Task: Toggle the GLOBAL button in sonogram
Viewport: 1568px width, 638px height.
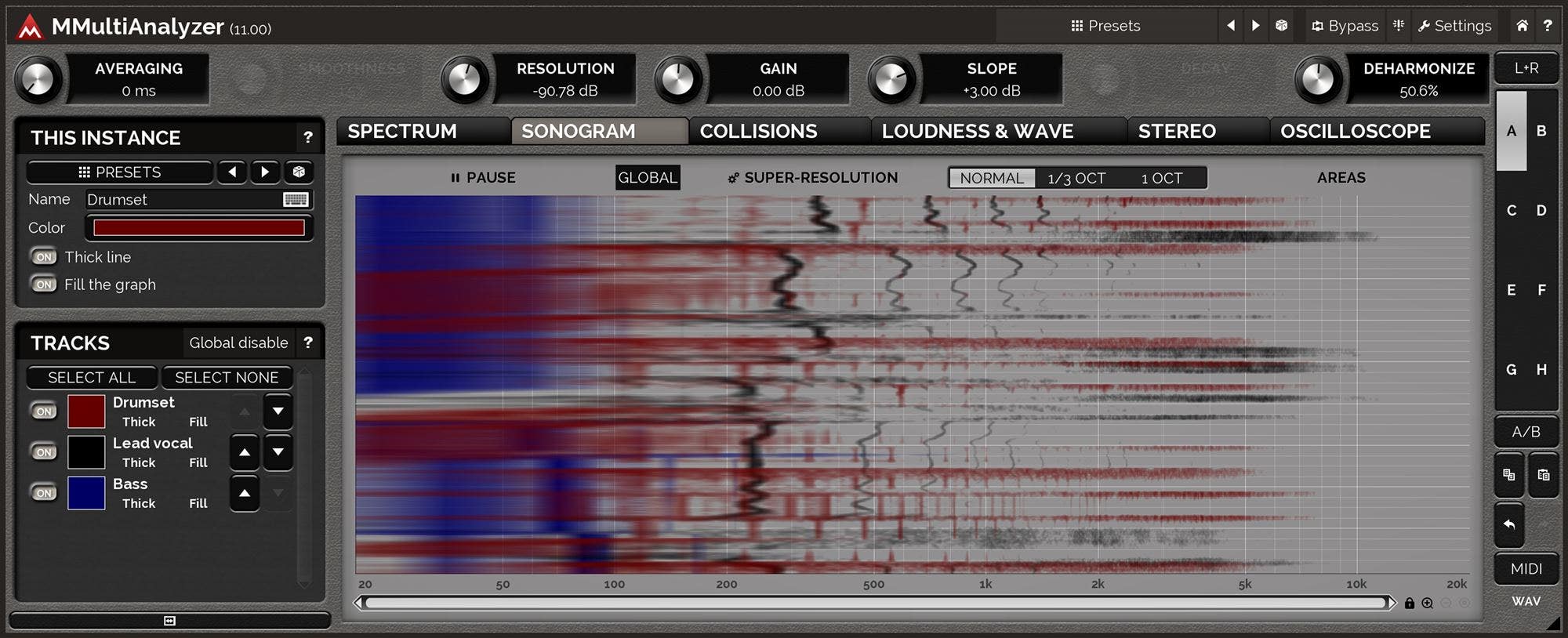Action: tap(648, 178)
